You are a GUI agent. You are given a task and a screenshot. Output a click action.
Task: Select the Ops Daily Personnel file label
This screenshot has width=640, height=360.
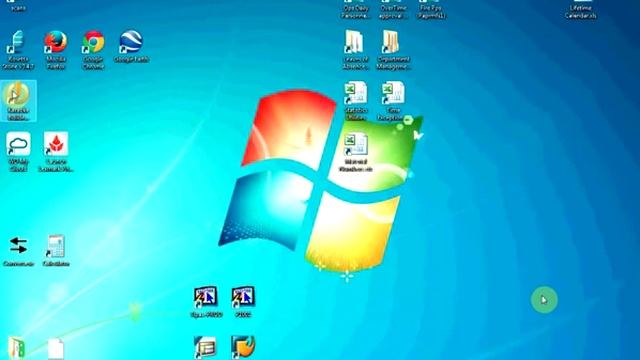click(x=356, y=12)
